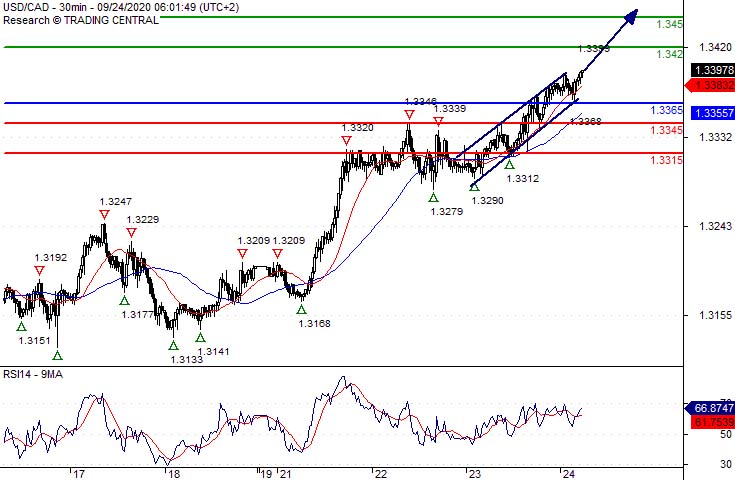Select the date 18 on time axis

[174, 474]
